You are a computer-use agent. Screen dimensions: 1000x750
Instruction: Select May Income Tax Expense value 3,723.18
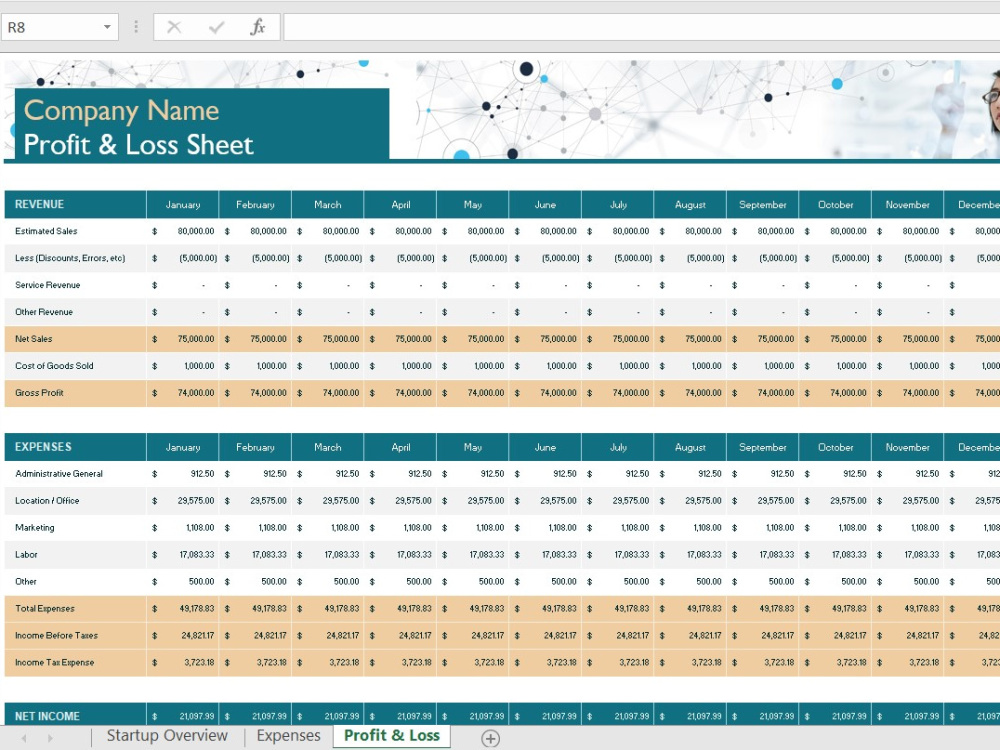tap(473, 662)
